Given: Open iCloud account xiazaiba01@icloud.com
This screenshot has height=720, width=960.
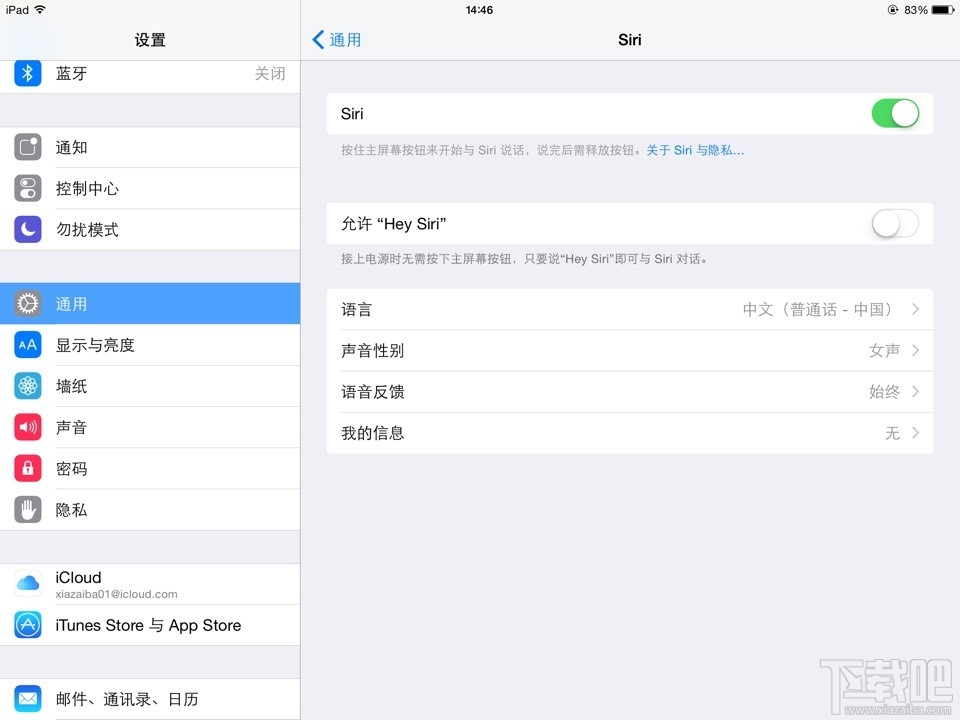Looking at the screenshot, I should (150, 584).
